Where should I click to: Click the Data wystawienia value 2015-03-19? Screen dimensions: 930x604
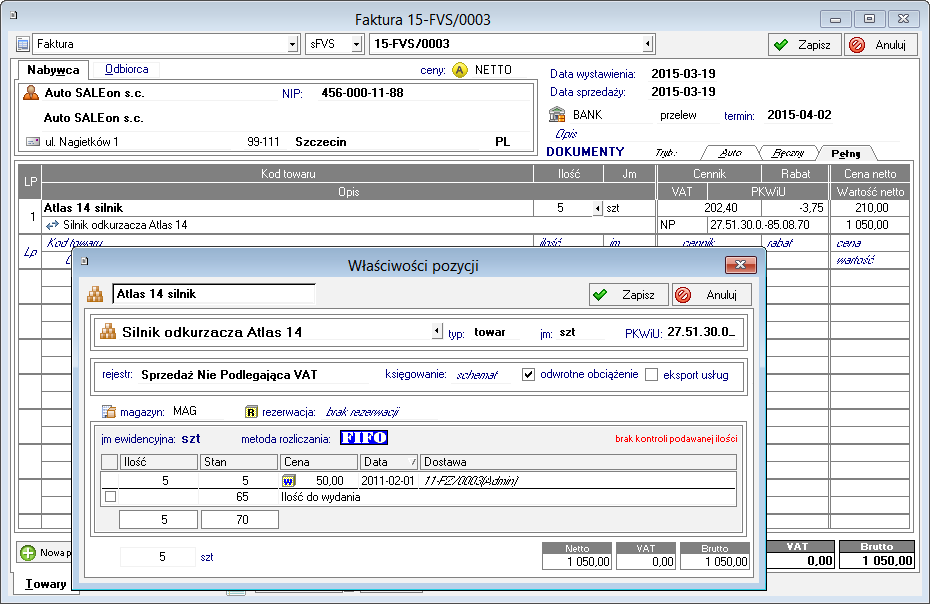click(x=683, y=74)
